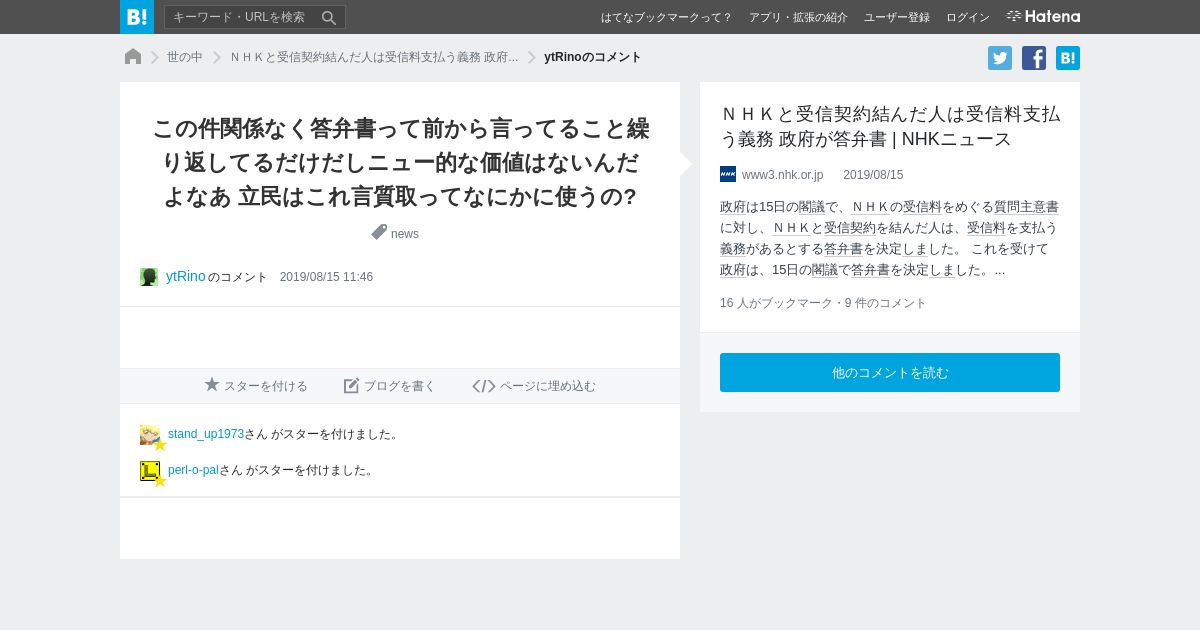Open ytRino user profile link
The width and height of the screenshot is (1200, 630).
coord(186,276)
